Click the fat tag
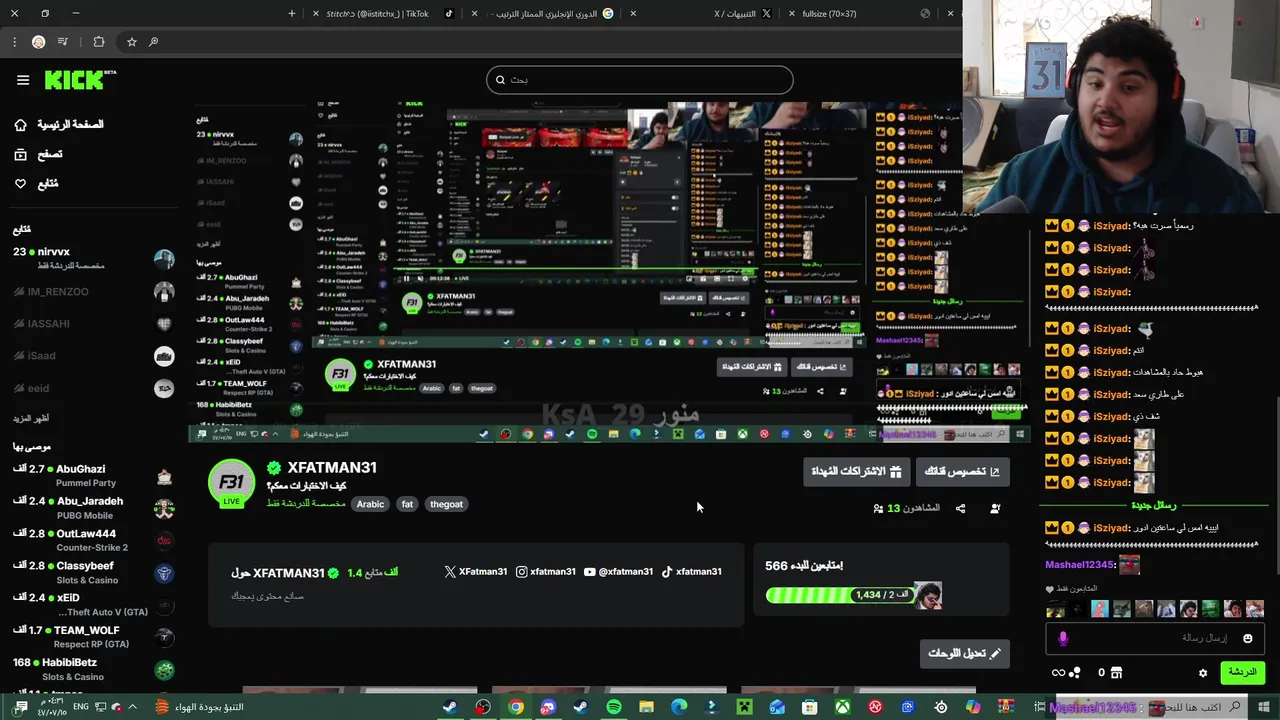 (x=407, y=504)
